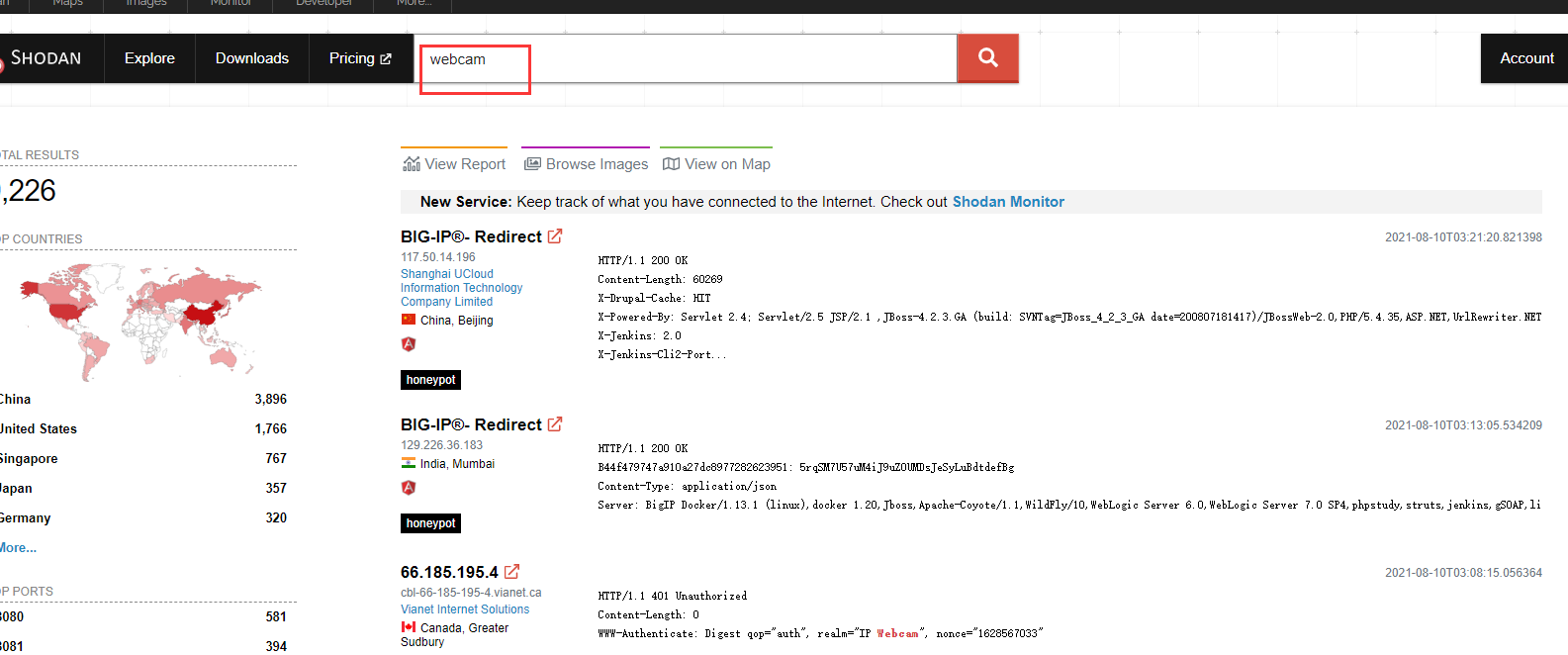
Task: Open the Explore menu item
Action: [149, 58]
